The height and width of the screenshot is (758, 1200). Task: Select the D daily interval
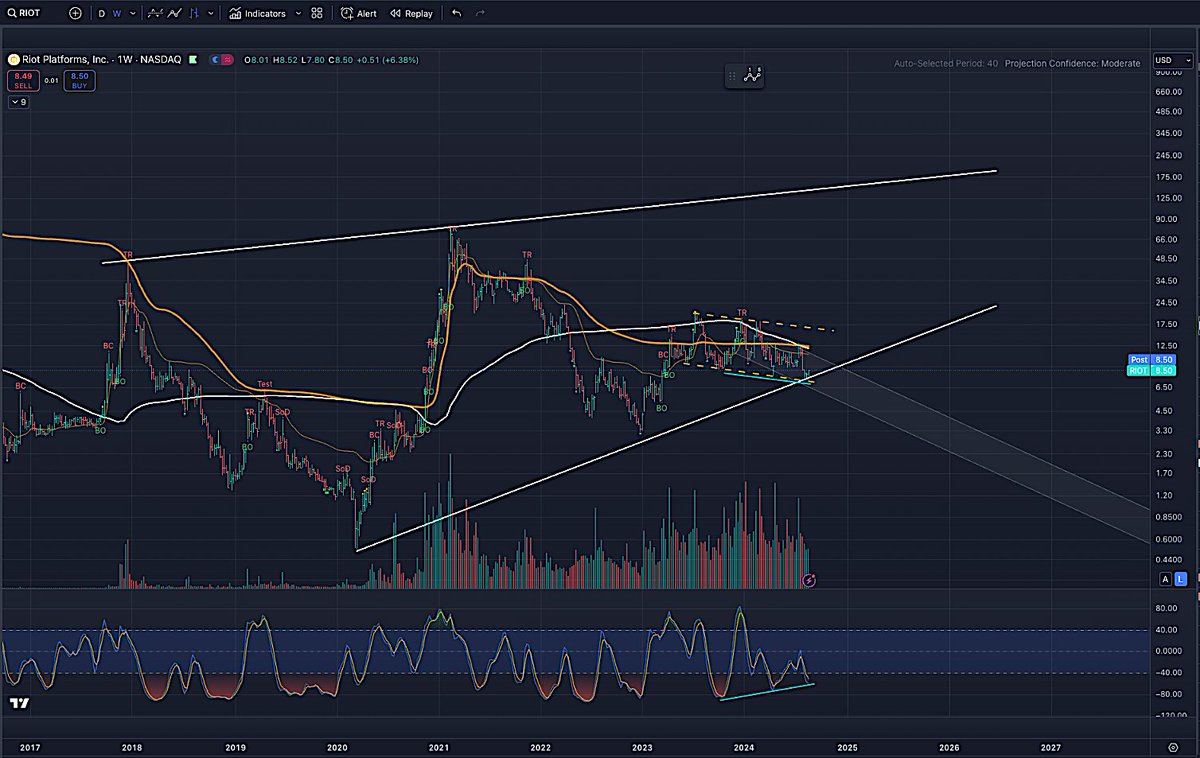102,14
